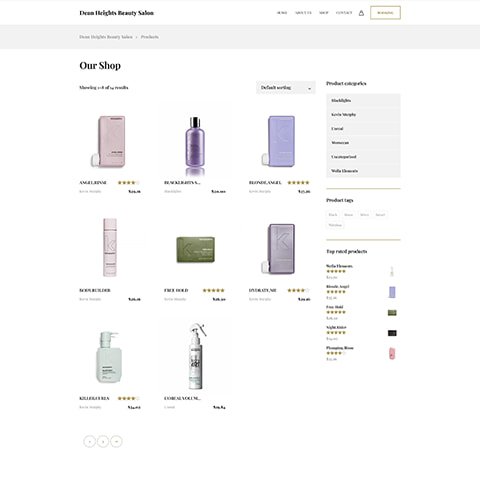
Task: Open the Blonde.Angel top rated thumbnail
Action: [x=392, y=292]
